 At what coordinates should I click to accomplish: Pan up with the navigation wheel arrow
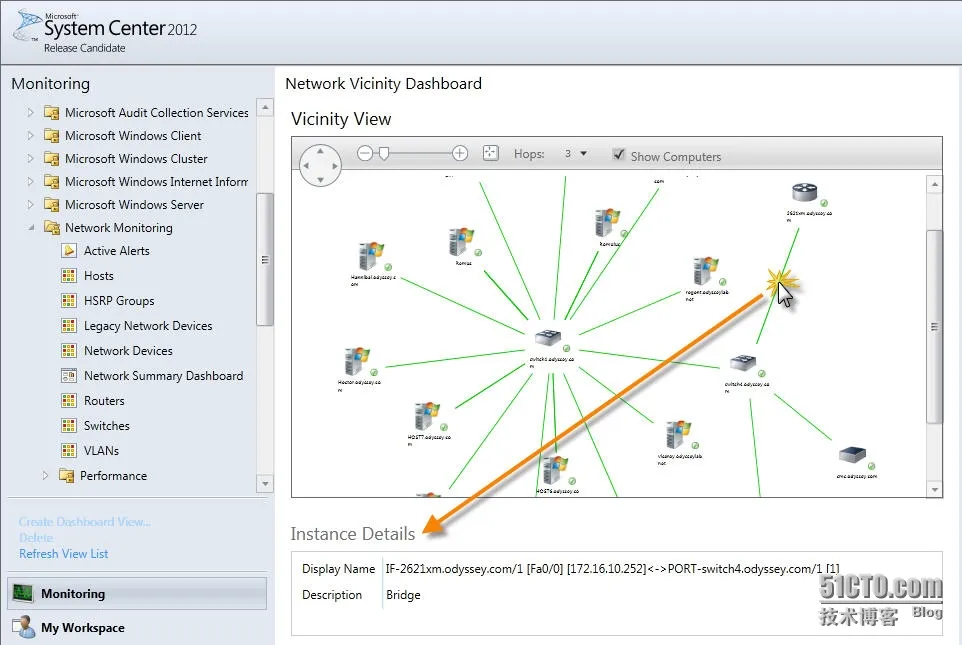click(x=320, y=151)
